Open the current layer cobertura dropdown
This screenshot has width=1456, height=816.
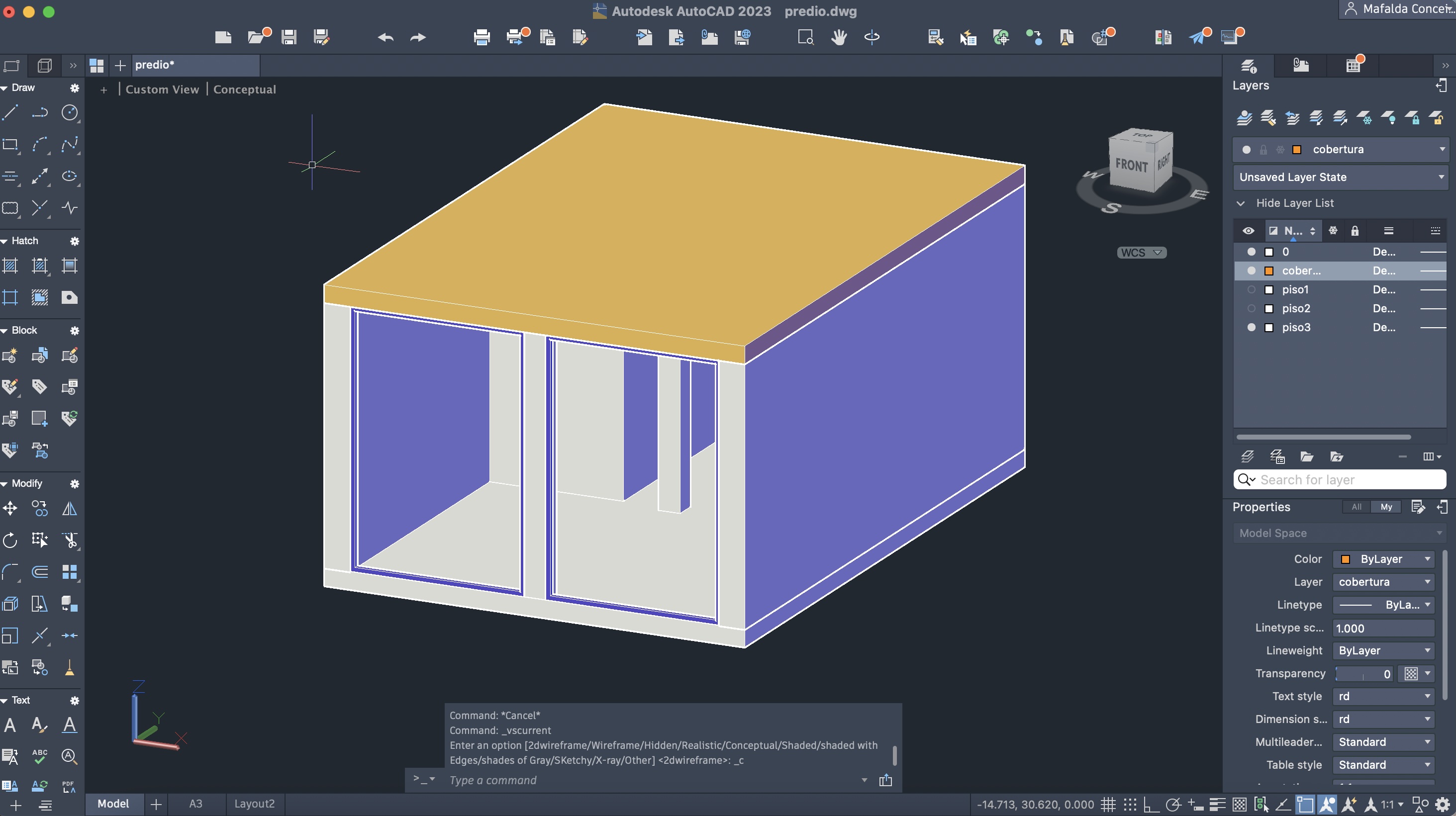pyautogui.click(x=1442, y=149)
